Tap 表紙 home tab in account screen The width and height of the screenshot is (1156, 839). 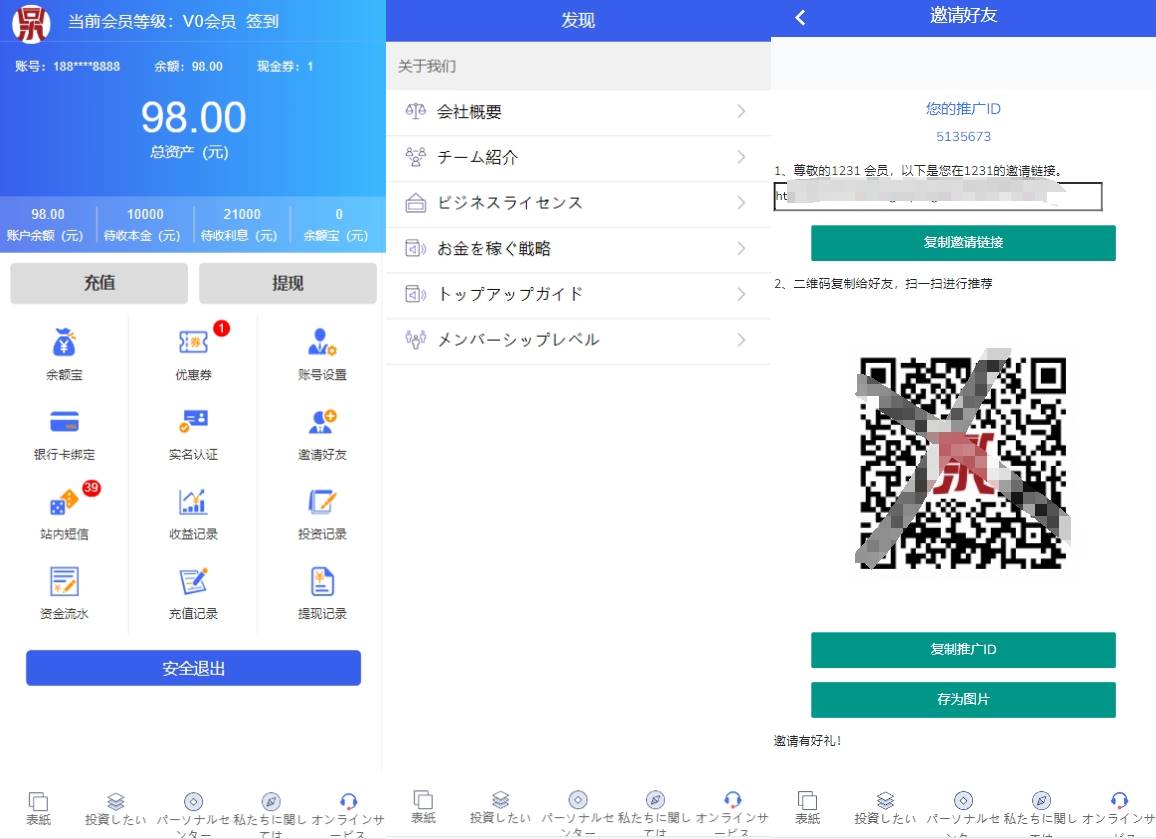(x=38, y=810)
